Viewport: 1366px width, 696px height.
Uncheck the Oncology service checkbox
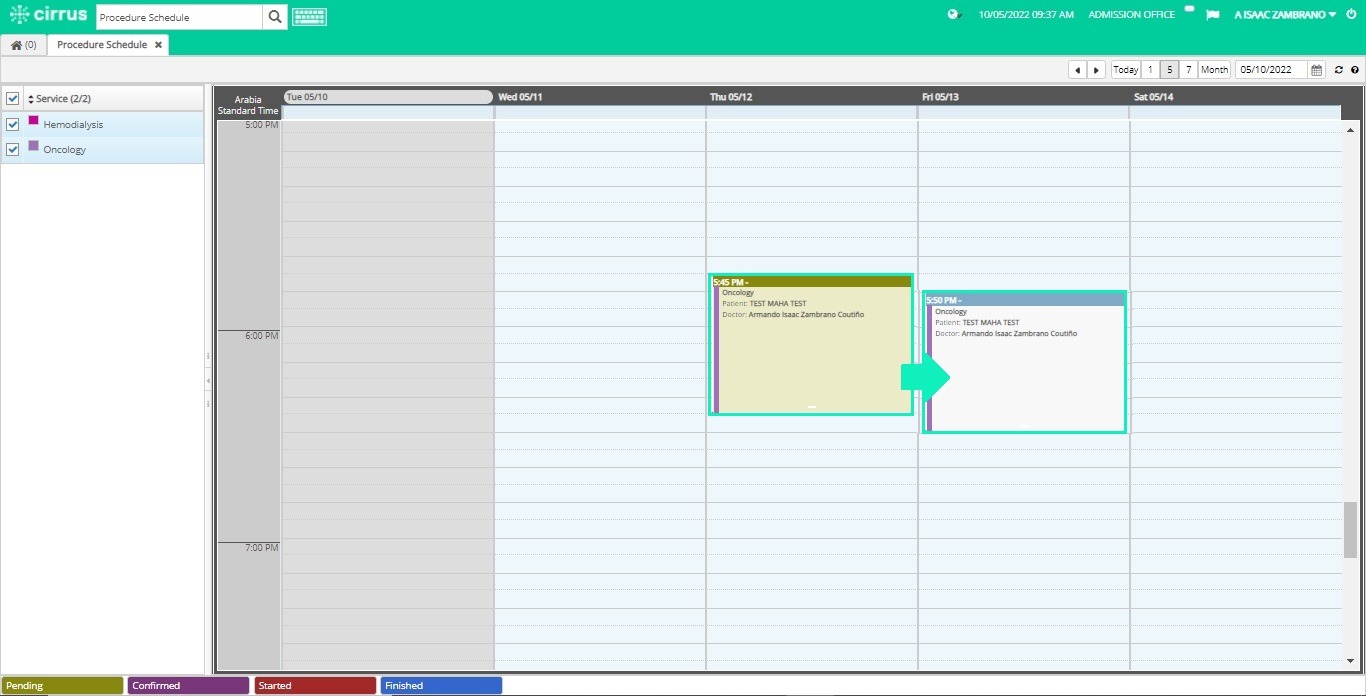point(13,149)
